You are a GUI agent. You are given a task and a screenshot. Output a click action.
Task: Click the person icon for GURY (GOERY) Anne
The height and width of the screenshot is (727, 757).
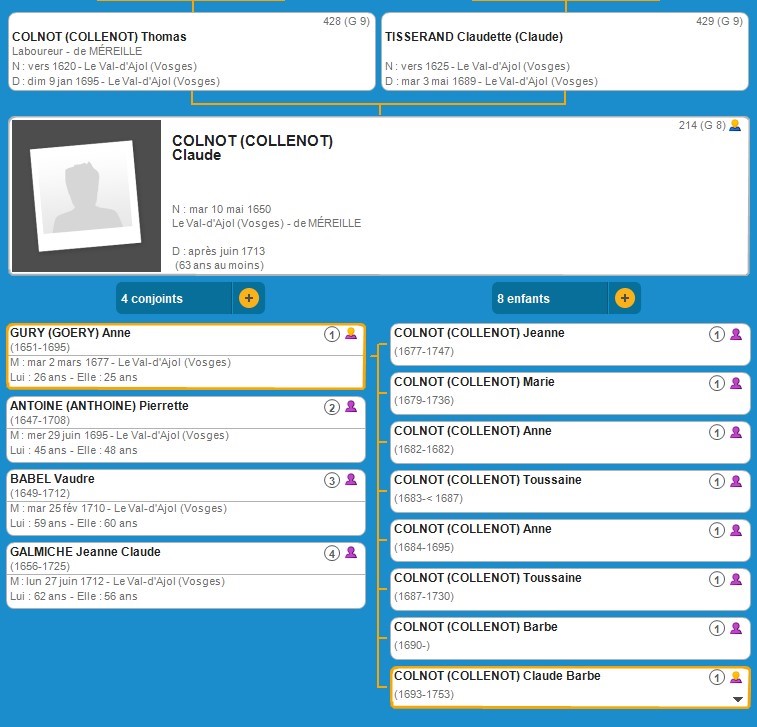351,334
